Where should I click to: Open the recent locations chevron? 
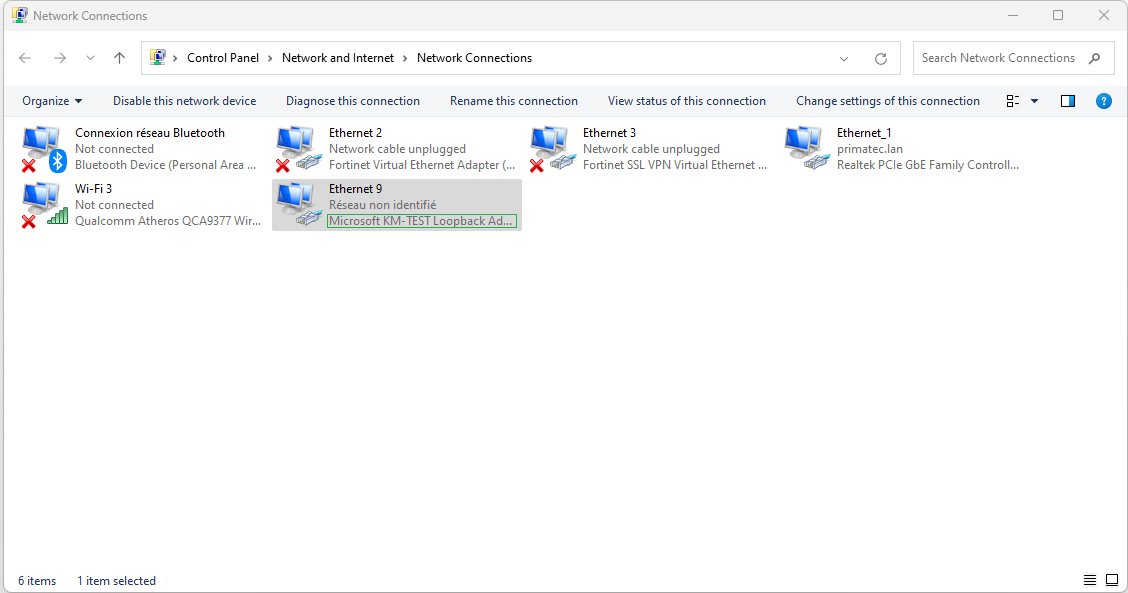[x=90, y=58]
